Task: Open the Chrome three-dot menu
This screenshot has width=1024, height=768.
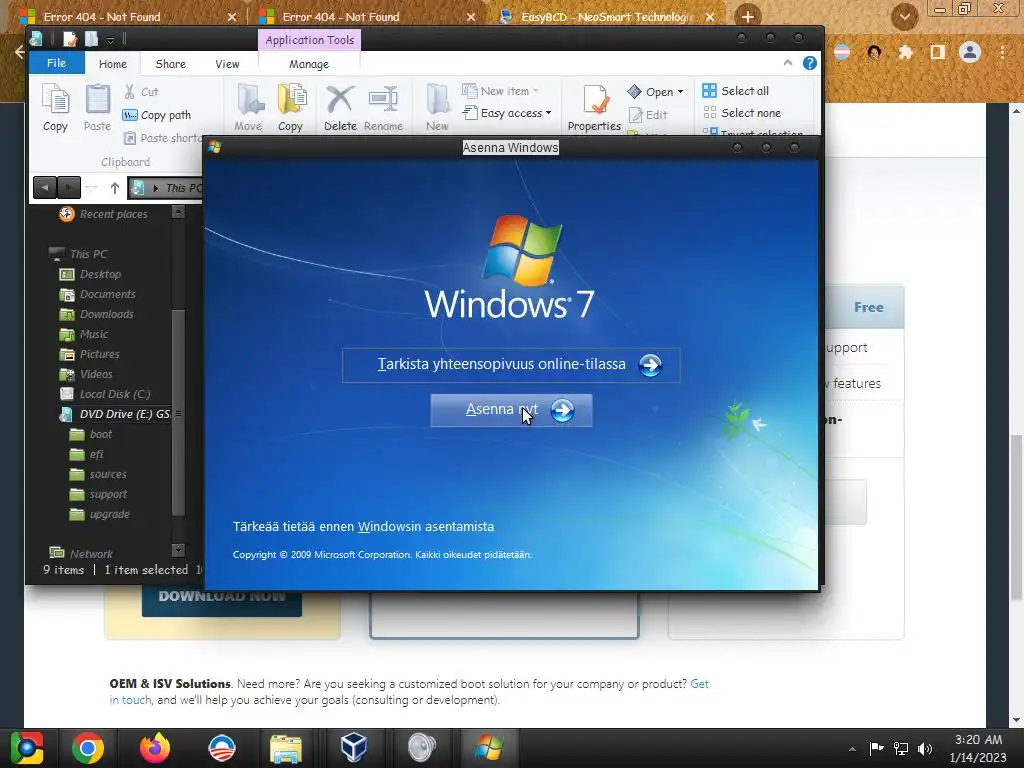Action: 1002,52
